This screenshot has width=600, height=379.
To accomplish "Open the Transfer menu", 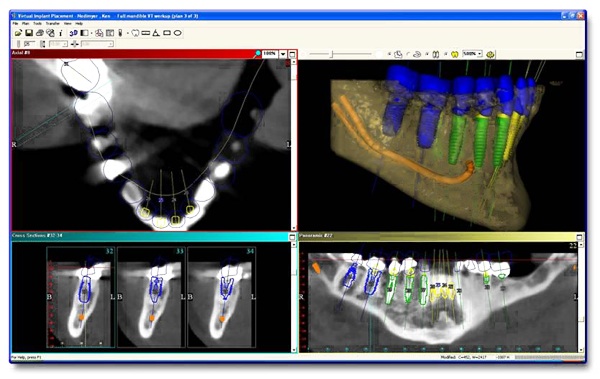I will pyautogui.click(x=53, y=24).
